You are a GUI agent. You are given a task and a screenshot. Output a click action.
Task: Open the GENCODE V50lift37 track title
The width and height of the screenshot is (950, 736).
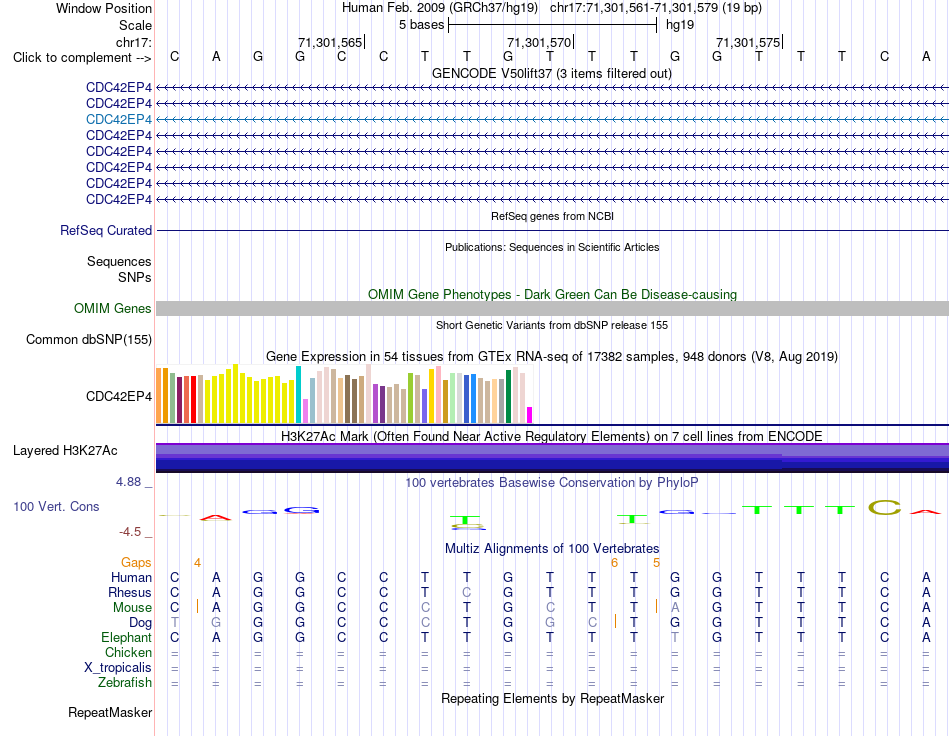tap(552, 73)
